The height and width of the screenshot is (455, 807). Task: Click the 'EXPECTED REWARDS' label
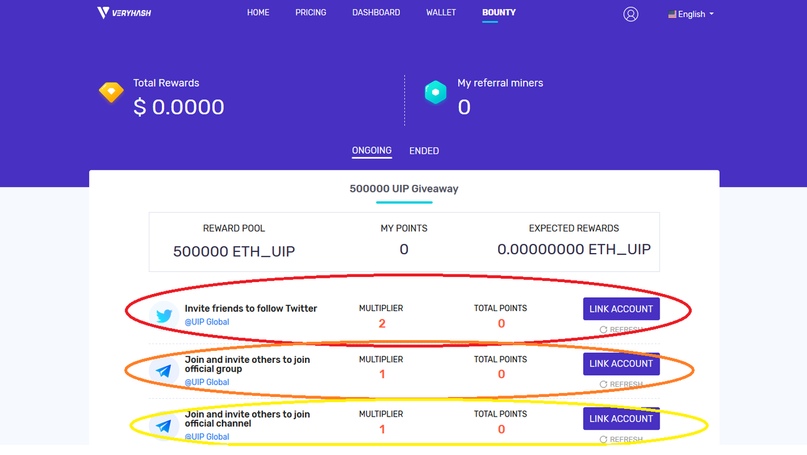[574, 228]
